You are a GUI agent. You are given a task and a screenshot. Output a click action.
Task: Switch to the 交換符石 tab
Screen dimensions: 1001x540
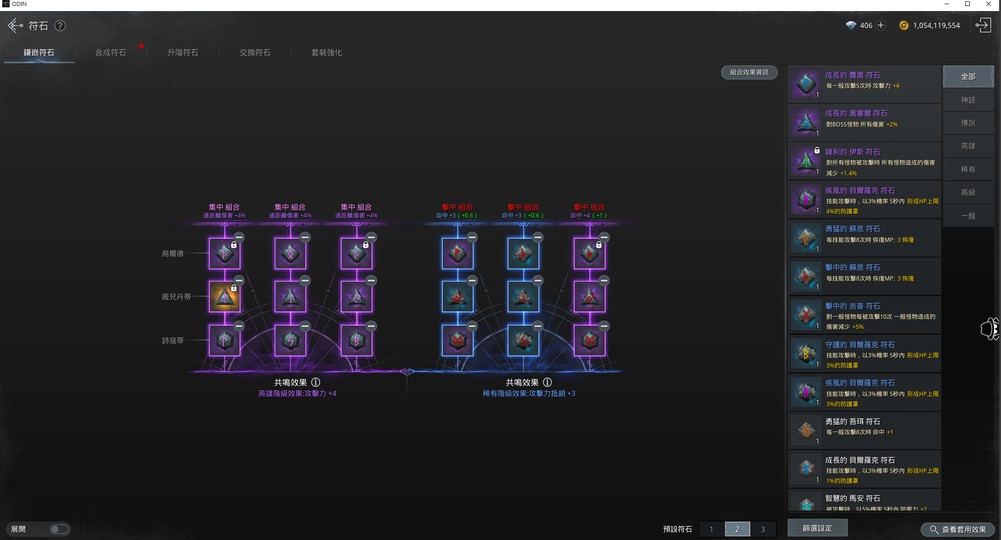[255, 52]
